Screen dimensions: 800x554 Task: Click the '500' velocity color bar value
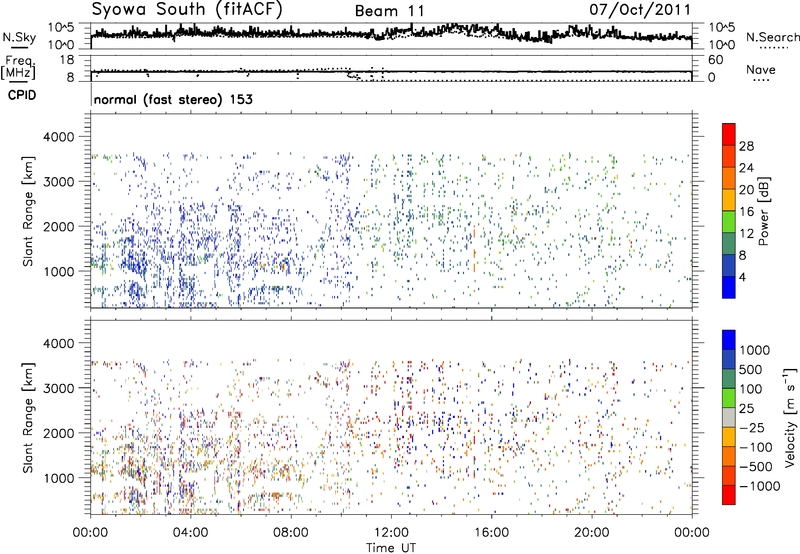coord(752,370)
